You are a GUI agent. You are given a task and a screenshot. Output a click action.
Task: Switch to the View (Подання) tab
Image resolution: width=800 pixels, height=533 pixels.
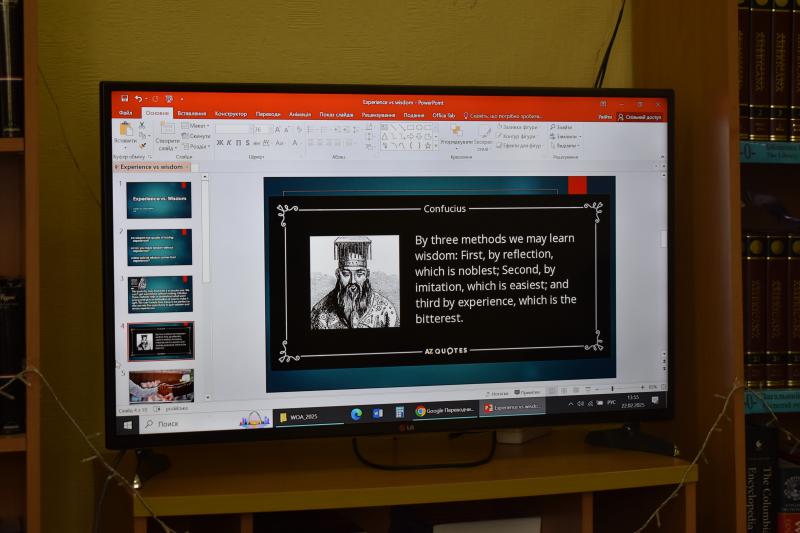pos(414,115)
